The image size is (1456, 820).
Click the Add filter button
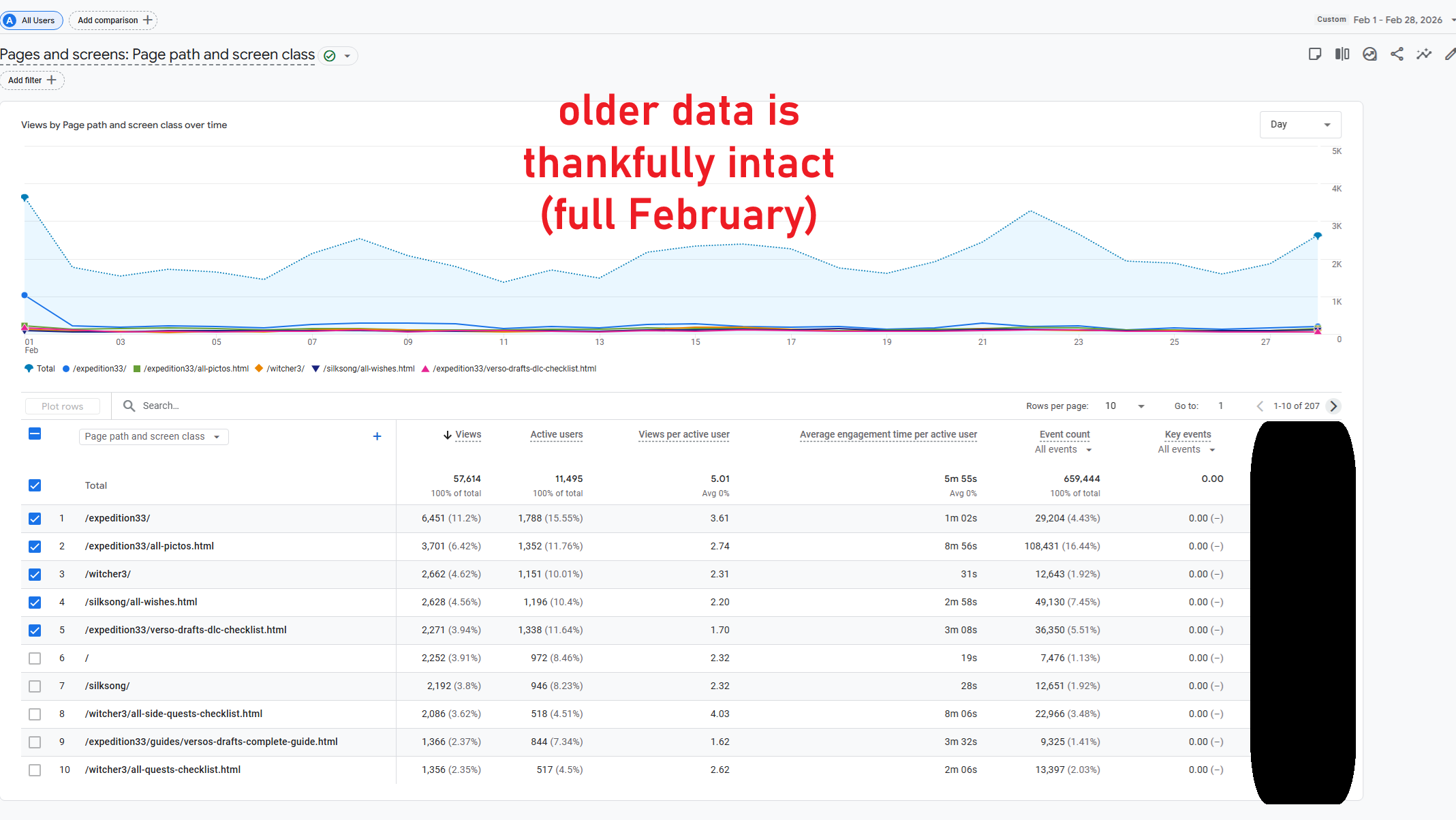32,80
